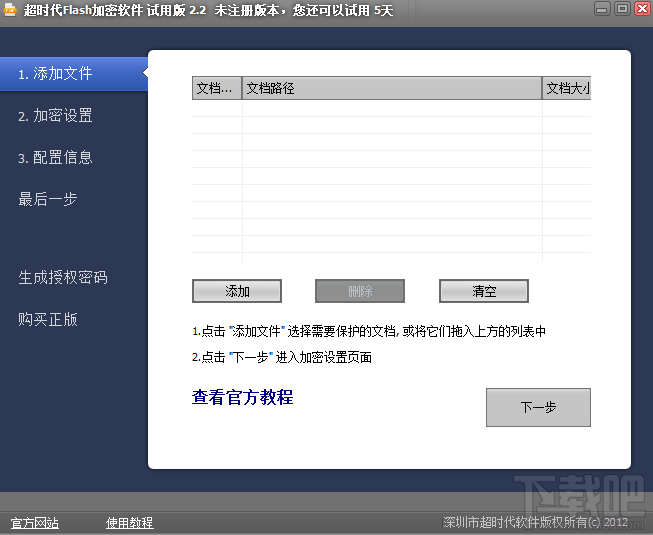Close the application window
The width and height of the screenshot is (653, 535).
click(x=642, y=9)
